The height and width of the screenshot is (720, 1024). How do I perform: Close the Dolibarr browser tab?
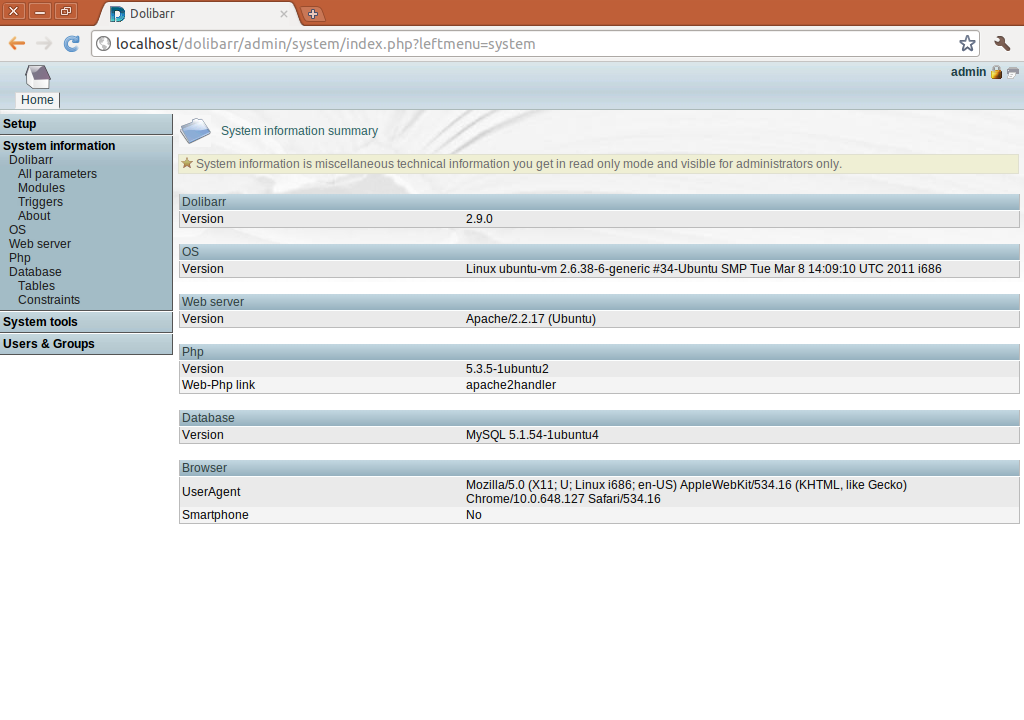click(x=283, y=14)
